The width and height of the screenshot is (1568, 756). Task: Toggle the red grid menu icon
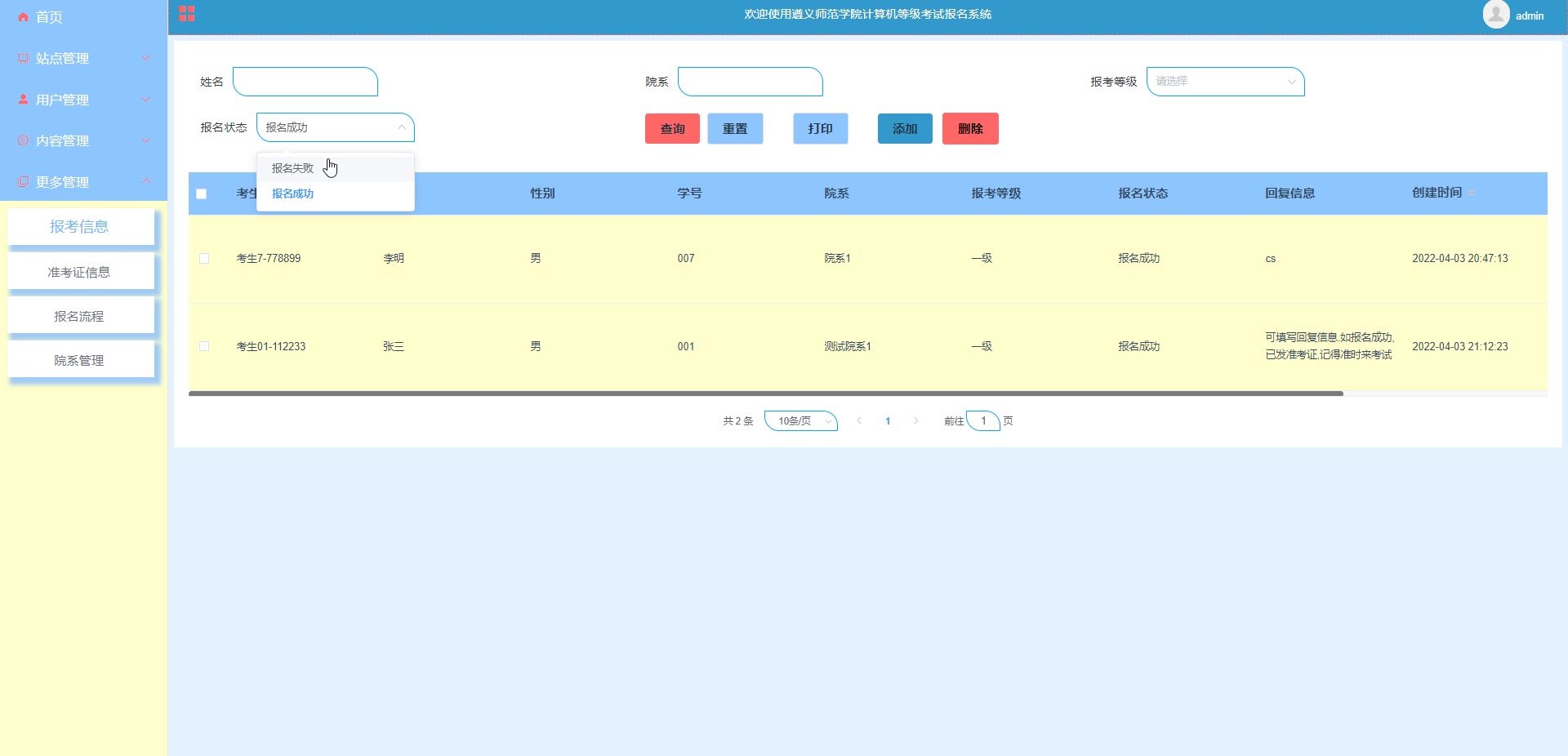[x=187, y=14]
